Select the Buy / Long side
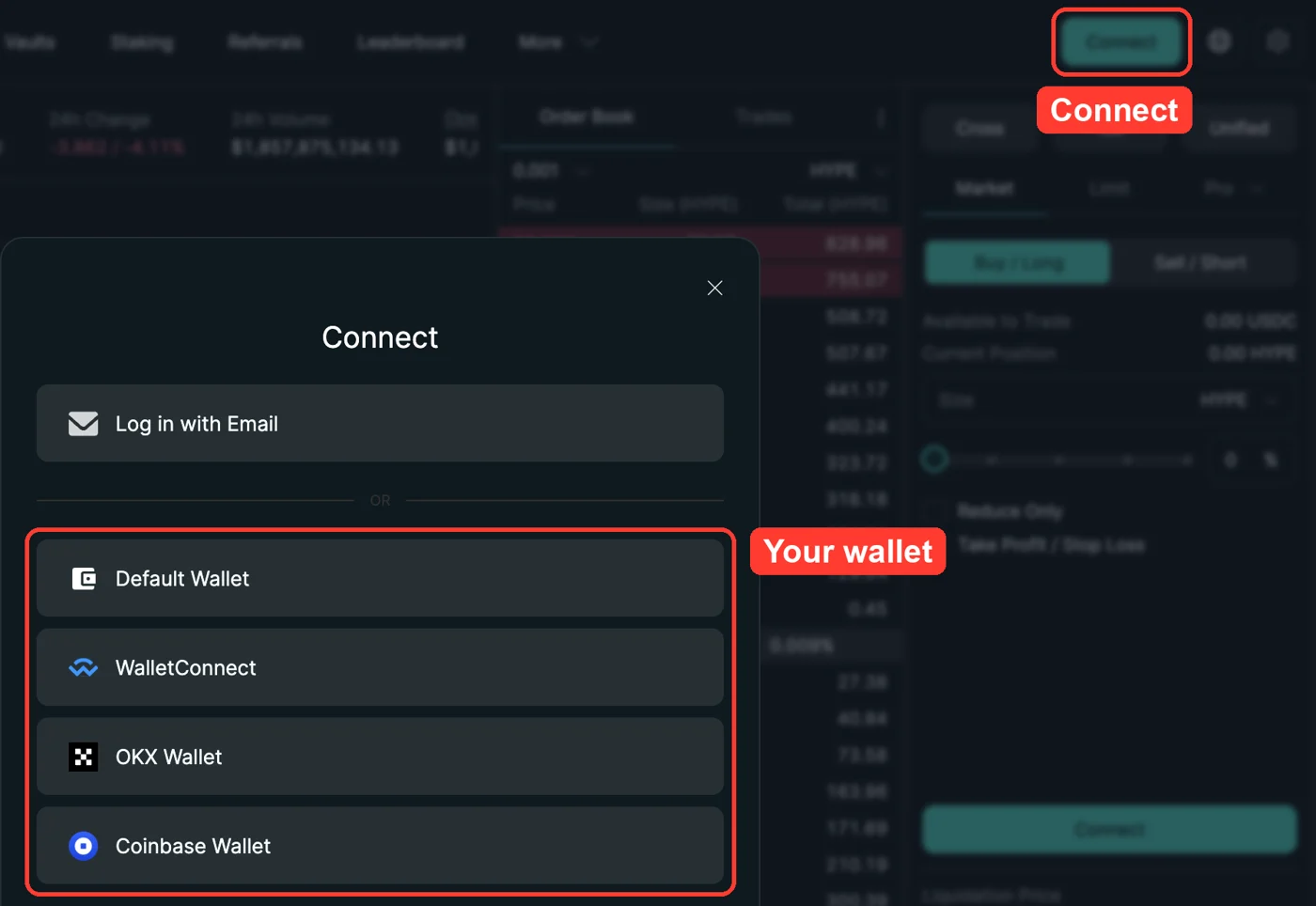This screenshot has height=906, width=1316. (1018, 263)
